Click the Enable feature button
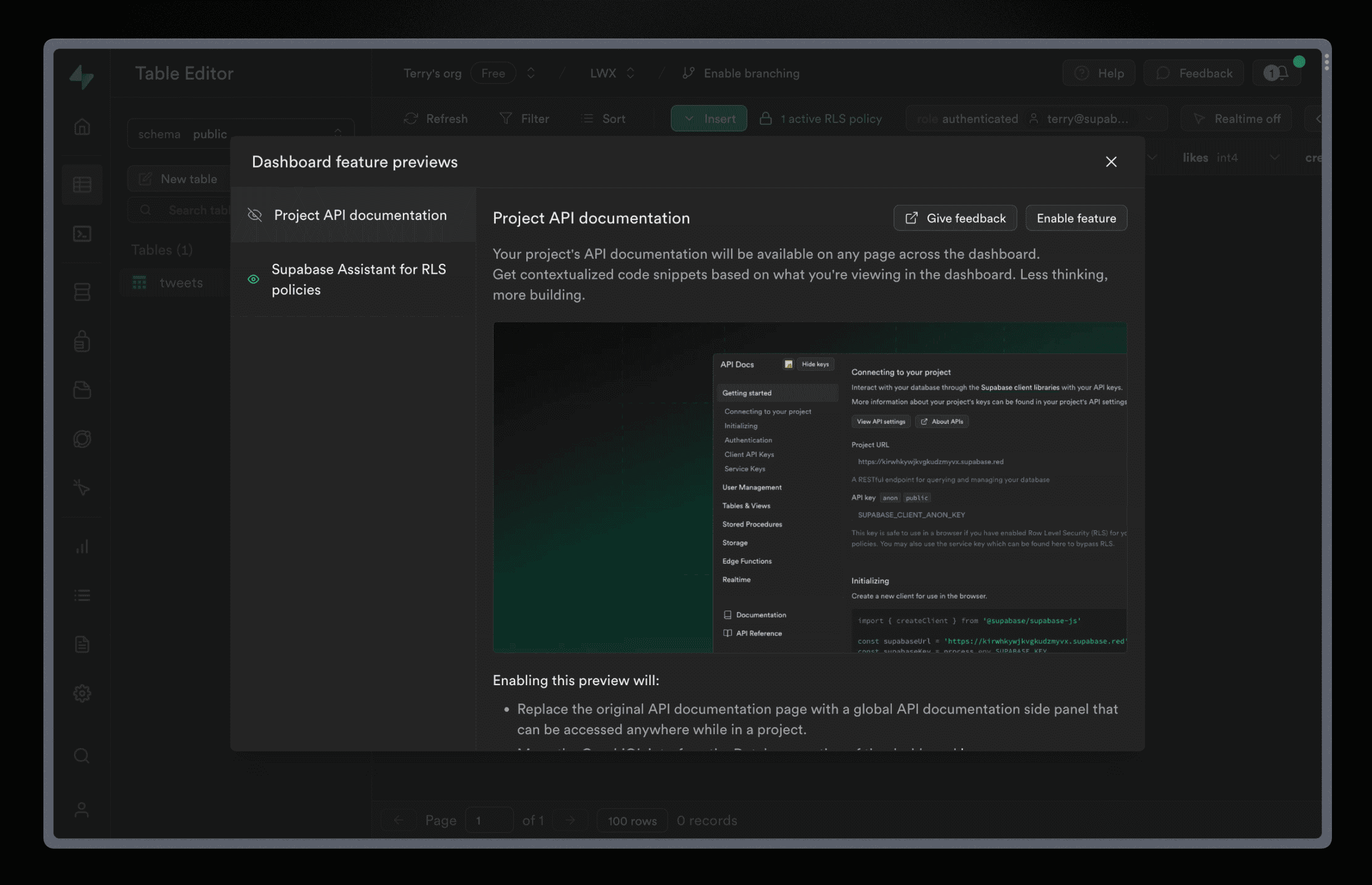This screenshot has width=1372, height=885. point(1076,218)
